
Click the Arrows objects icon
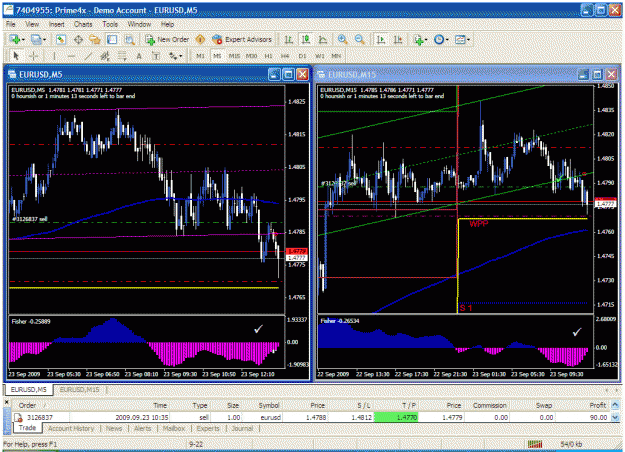pos(173,56)
